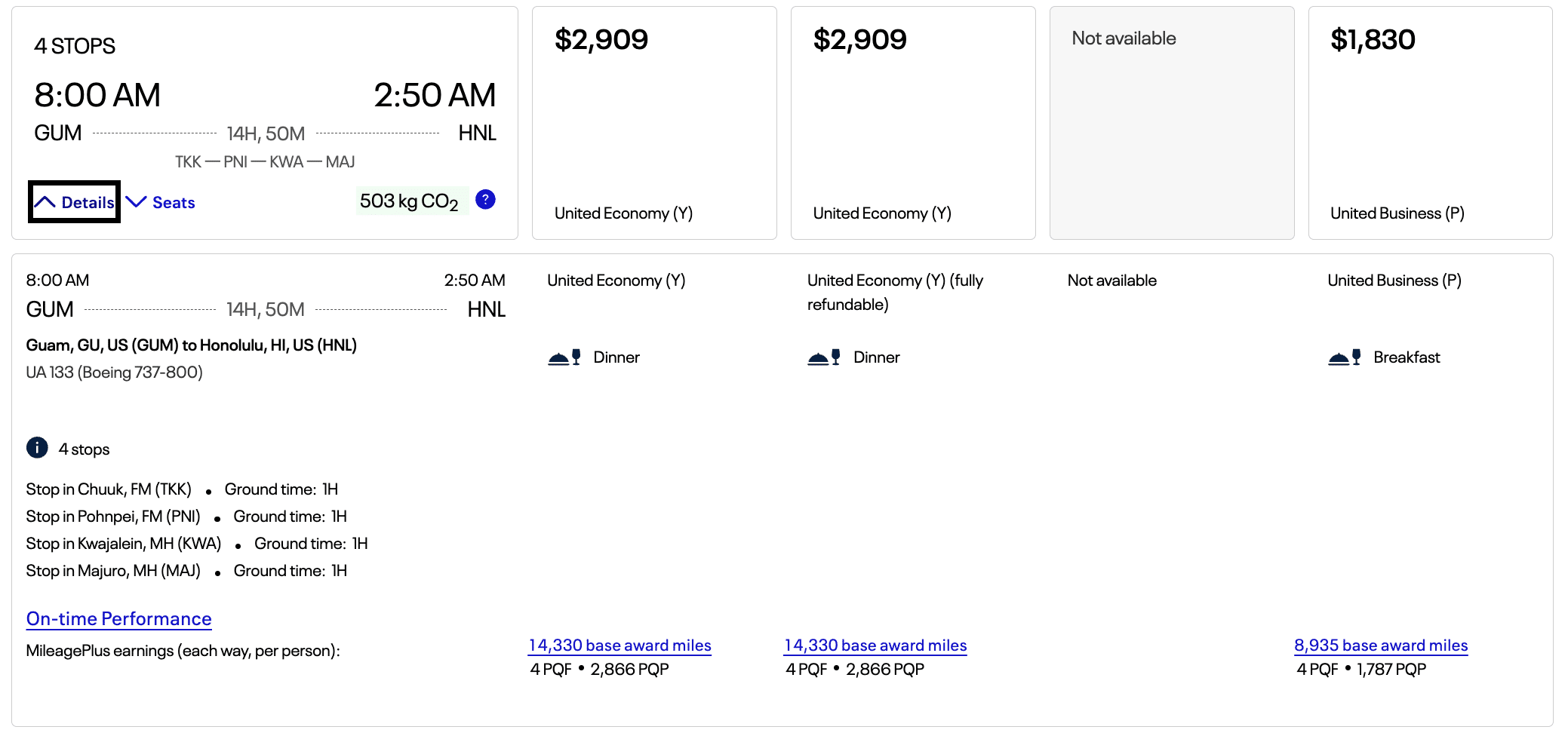Click the down chevron icon beside Seats
Image resolution: width=1568 pixels, height=739 pixels.
(136, 202)
